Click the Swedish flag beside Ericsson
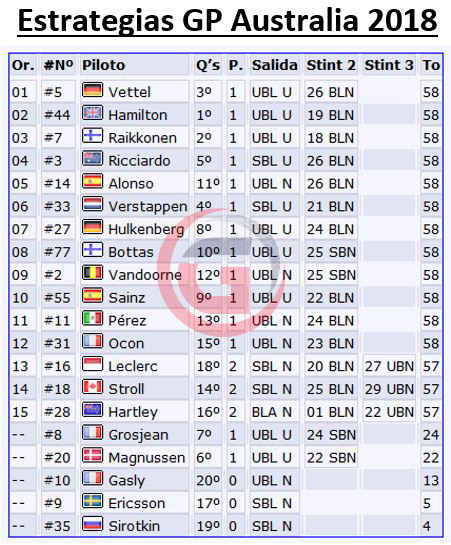 point(92,501)
